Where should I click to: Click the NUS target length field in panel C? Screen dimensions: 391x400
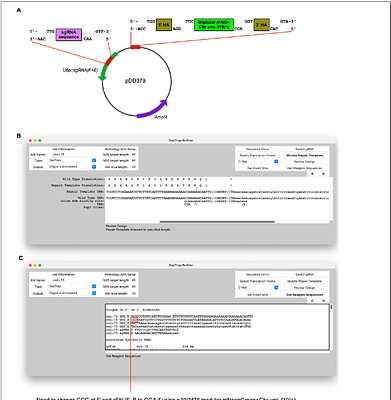[x=134, y=281]
